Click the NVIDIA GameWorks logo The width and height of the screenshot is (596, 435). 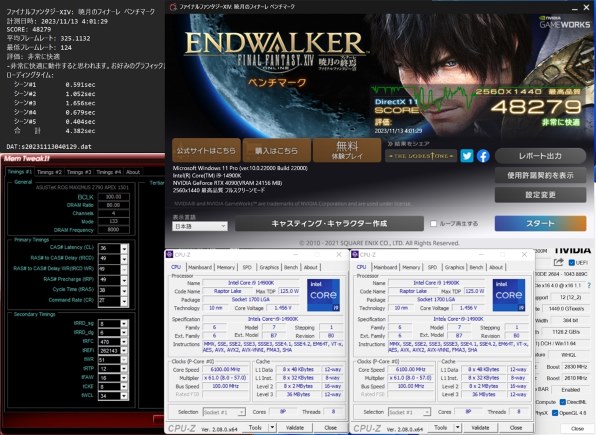pos(565,22)
